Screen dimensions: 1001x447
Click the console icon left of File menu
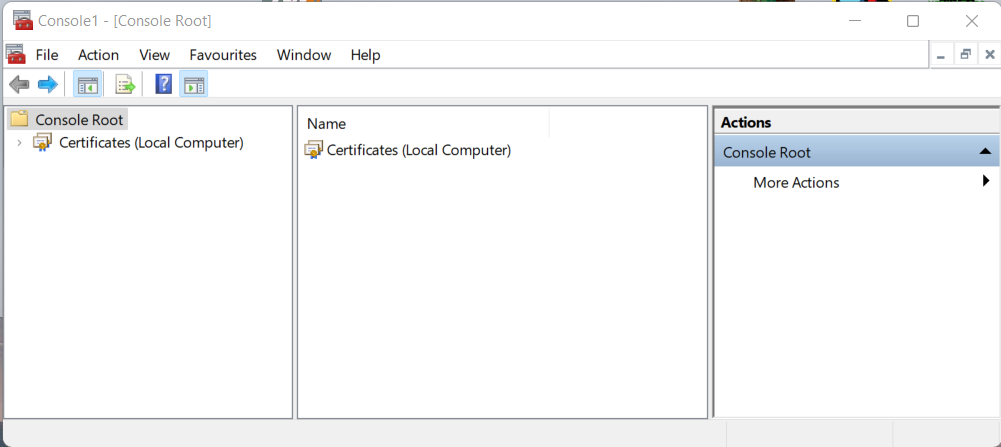tap(15, 55)
